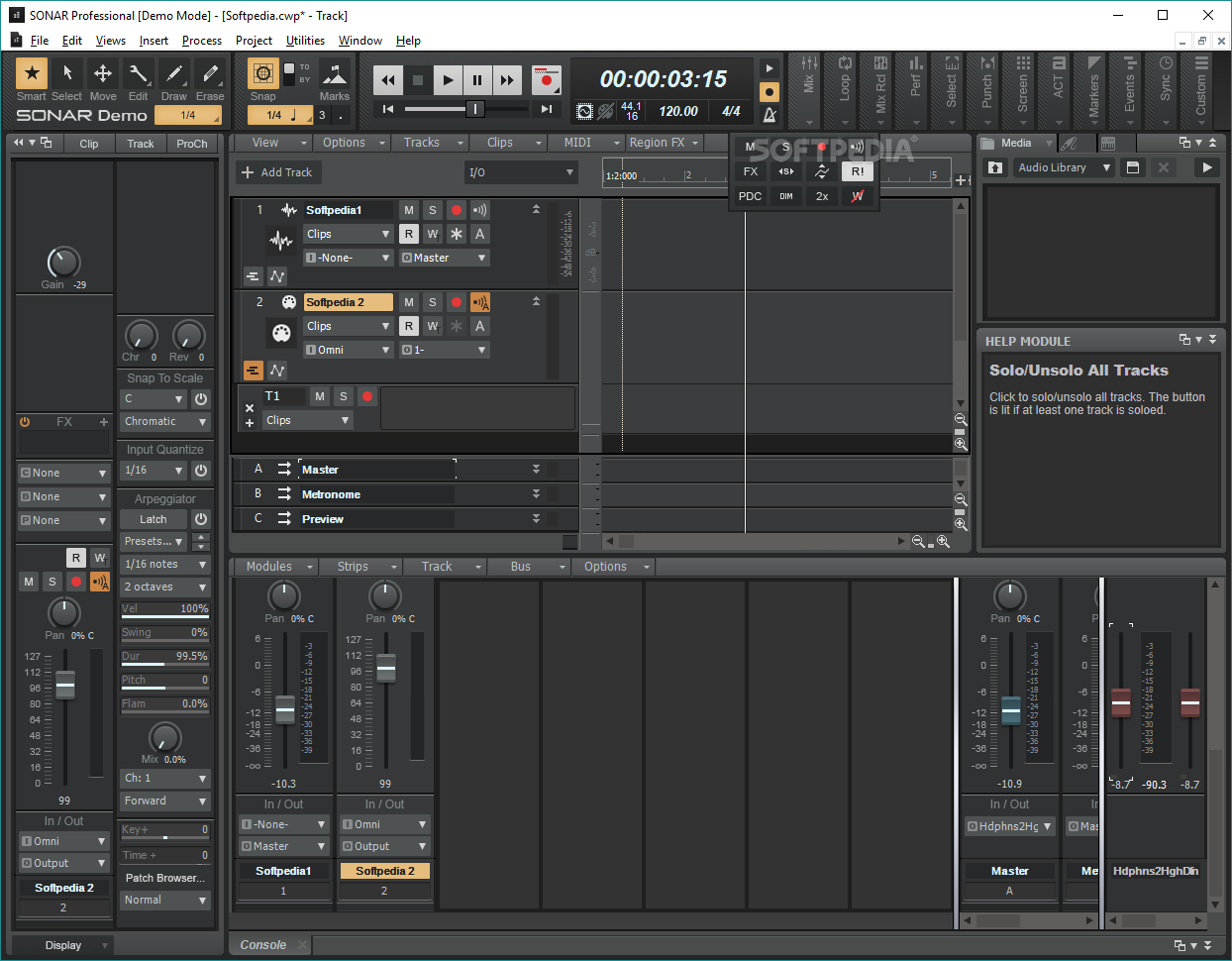This screenshot has width=1232, height=961.
Task: Start playback with the Play button
Action: pos(448,80)
